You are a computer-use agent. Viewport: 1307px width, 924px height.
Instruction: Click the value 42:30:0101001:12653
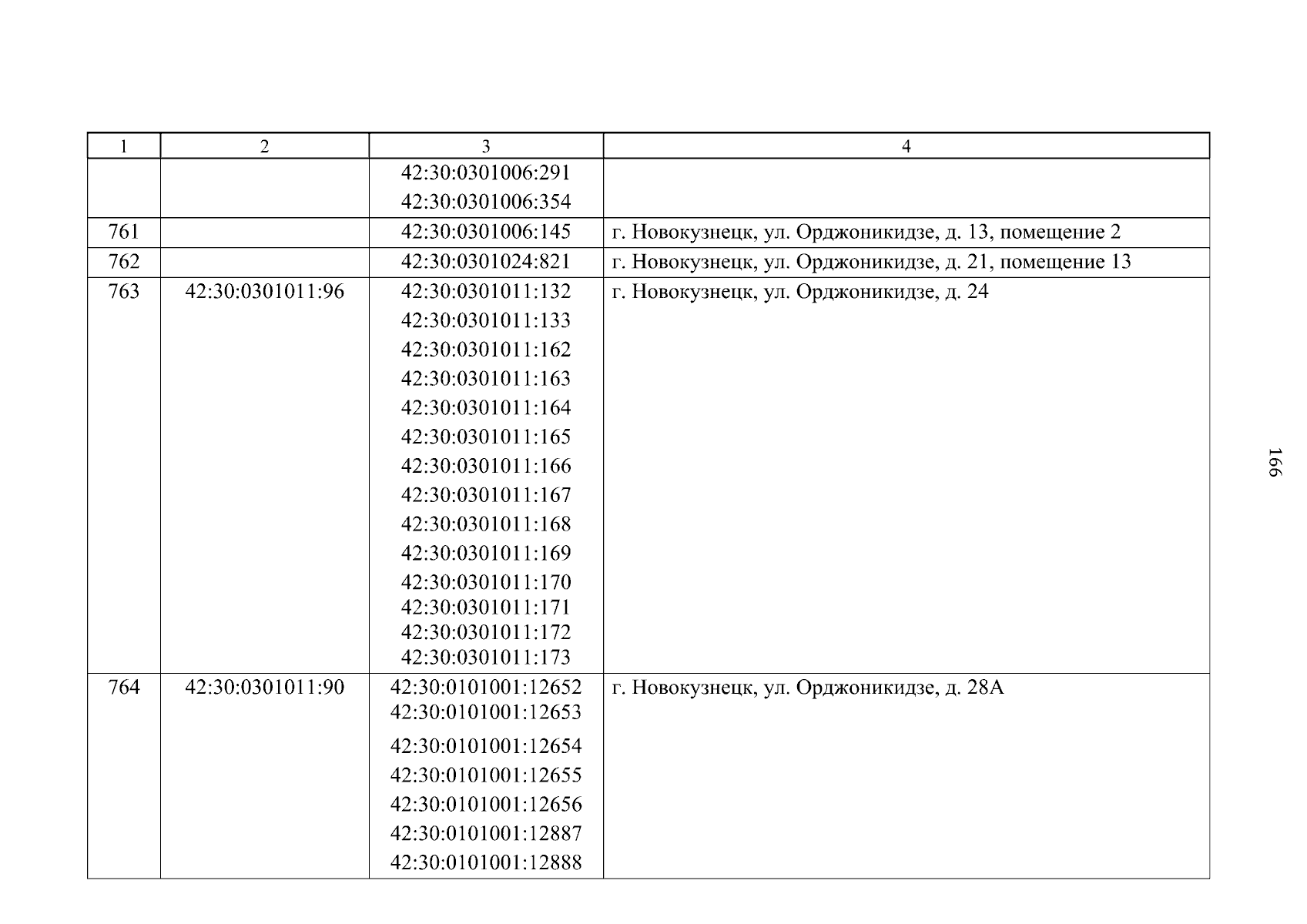click(x=486, y=712)
